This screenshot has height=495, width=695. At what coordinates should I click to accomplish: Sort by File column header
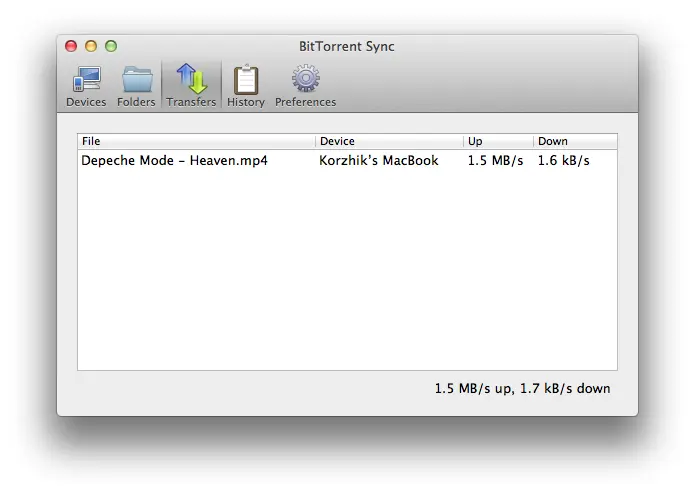click(x=196, y=141)
